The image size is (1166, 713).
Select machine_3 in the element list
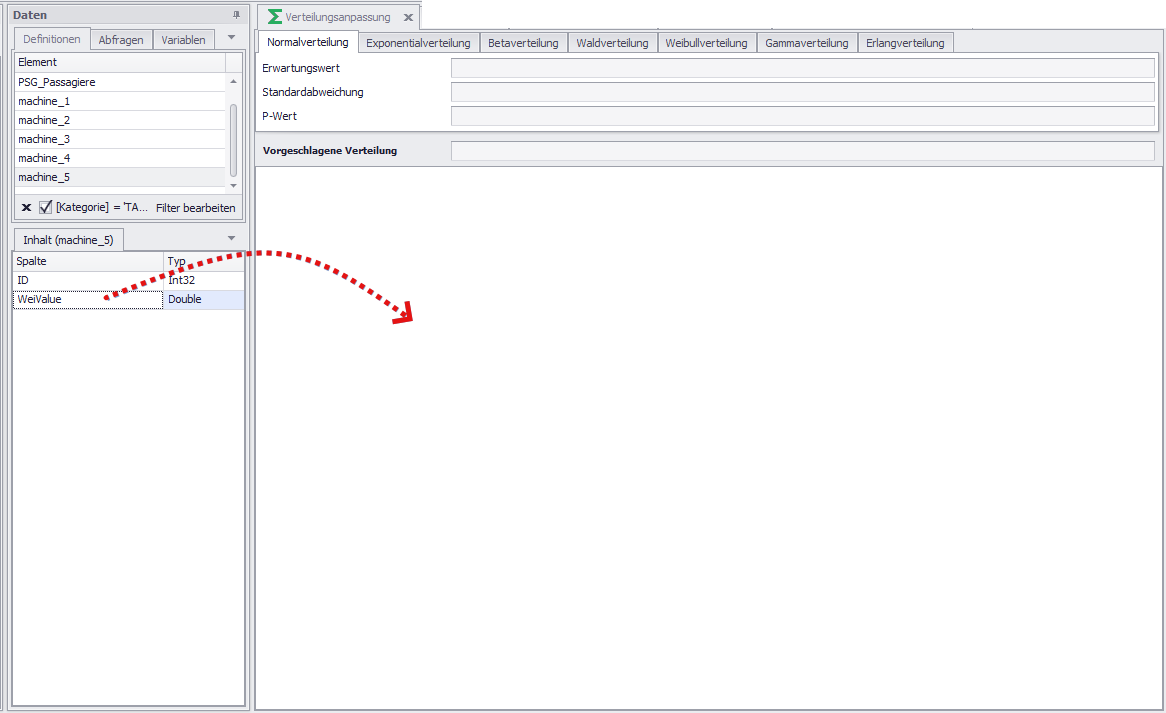click(x=44, y=139)
